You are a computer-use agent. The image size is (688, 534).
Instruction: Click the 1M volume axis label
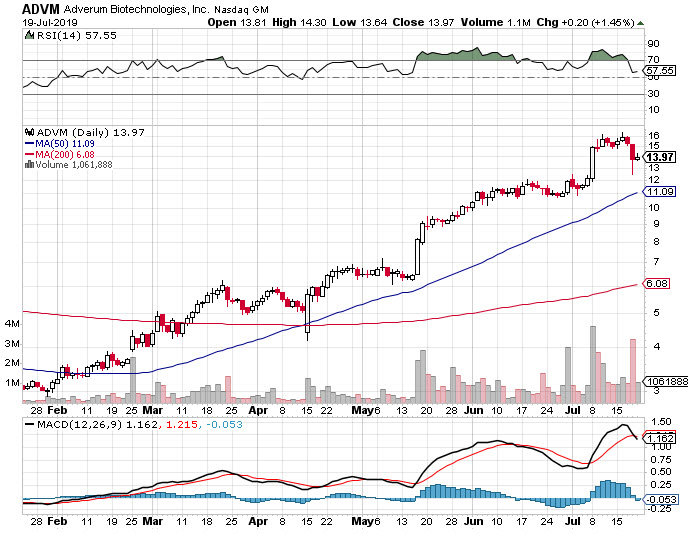[x=12, y=383]
